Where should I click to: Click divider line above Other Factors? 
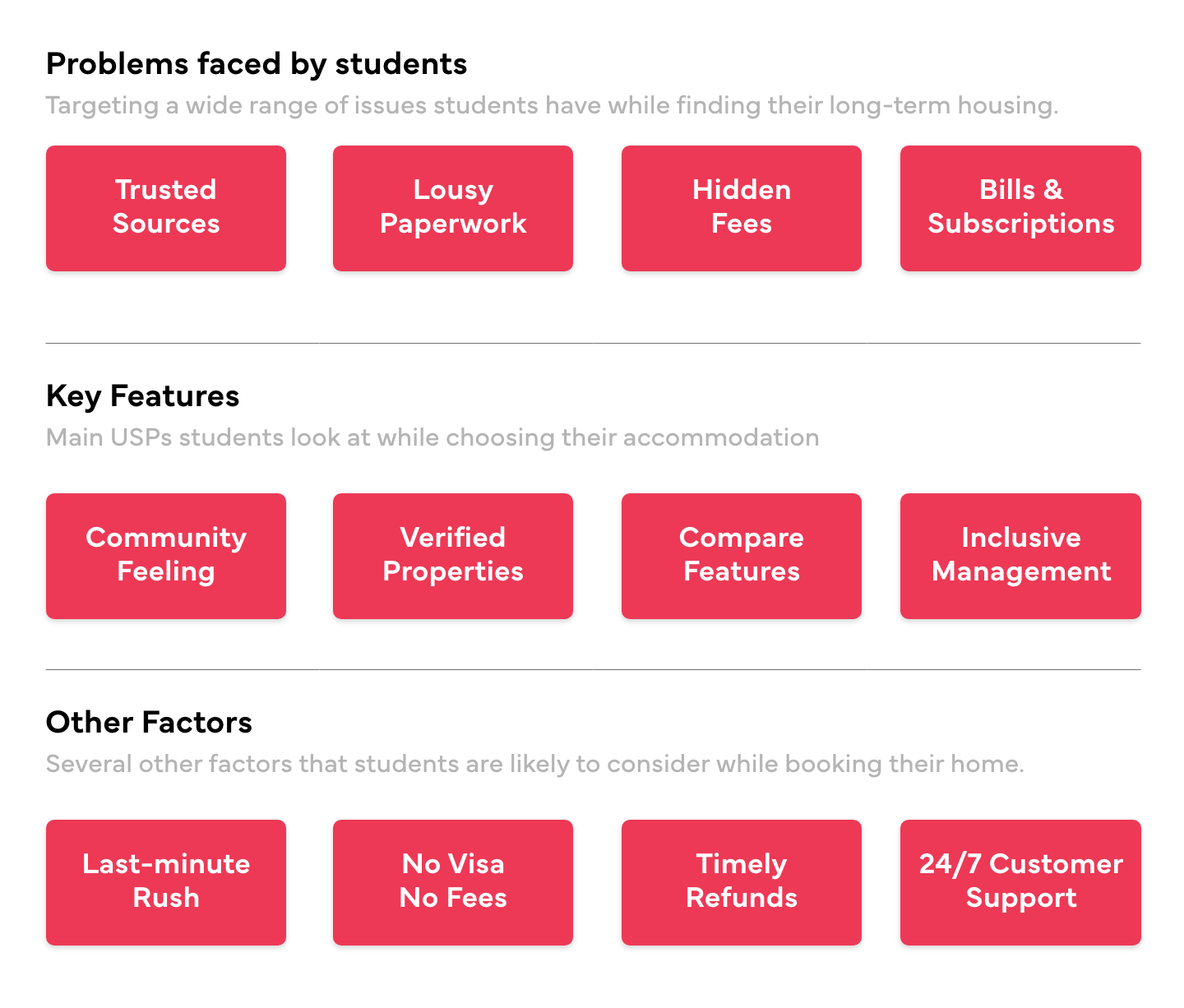(593, 669)
